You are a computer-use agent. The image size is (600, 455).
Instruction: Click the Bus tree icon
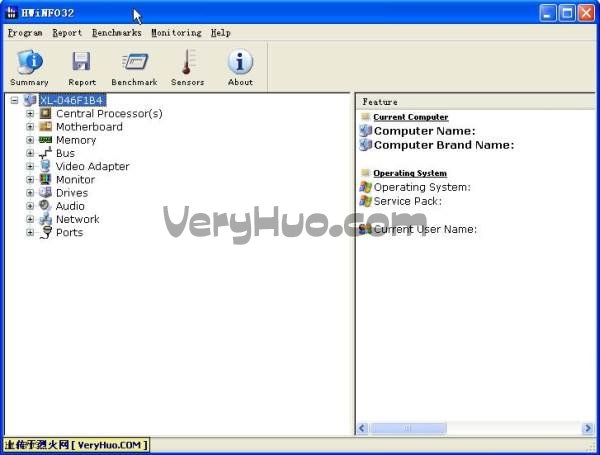click(x=46, y=153)
